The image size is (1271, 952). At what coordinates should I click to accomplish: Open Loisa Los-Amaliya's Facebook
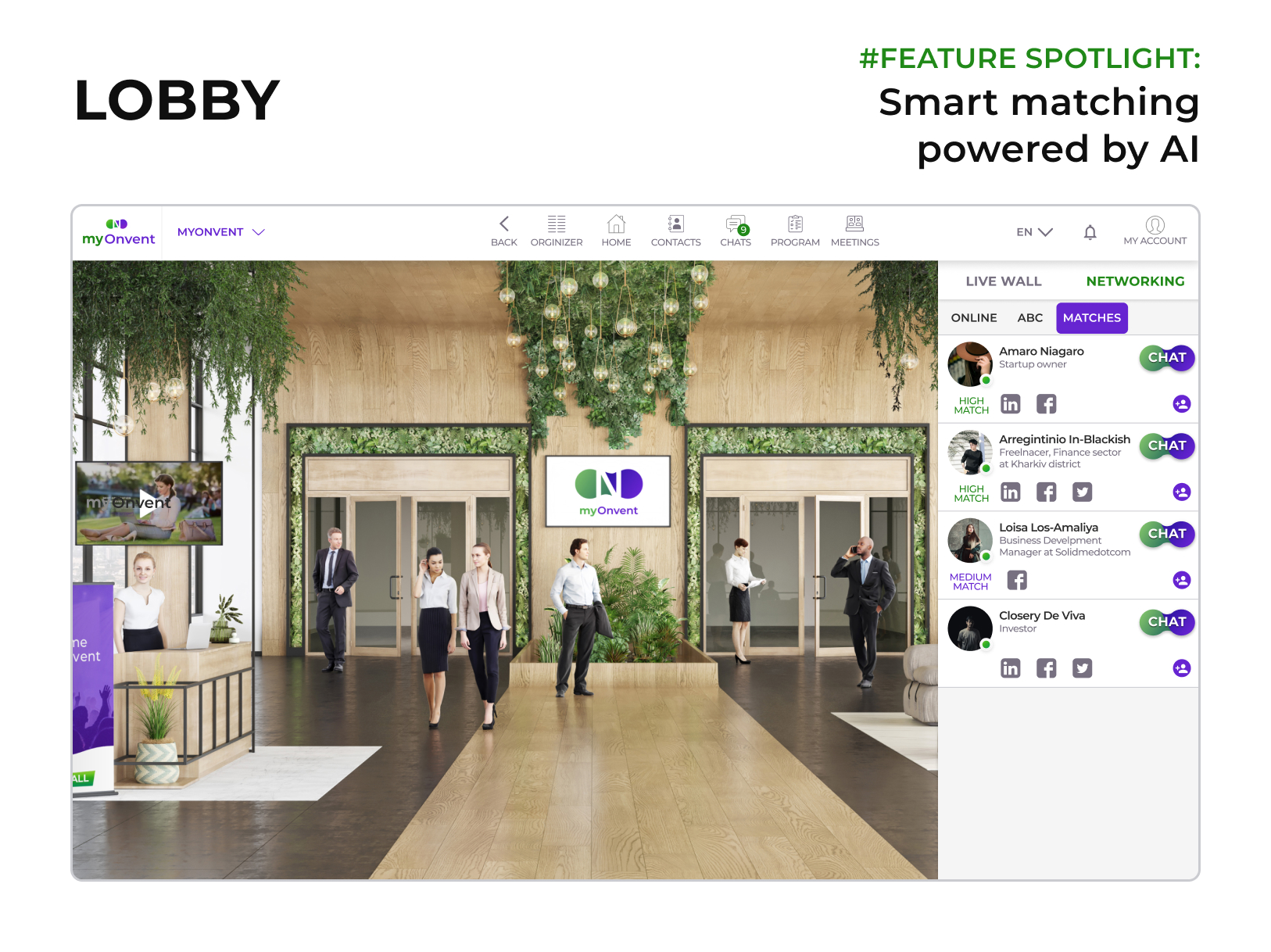click(x=1017, y=580)
